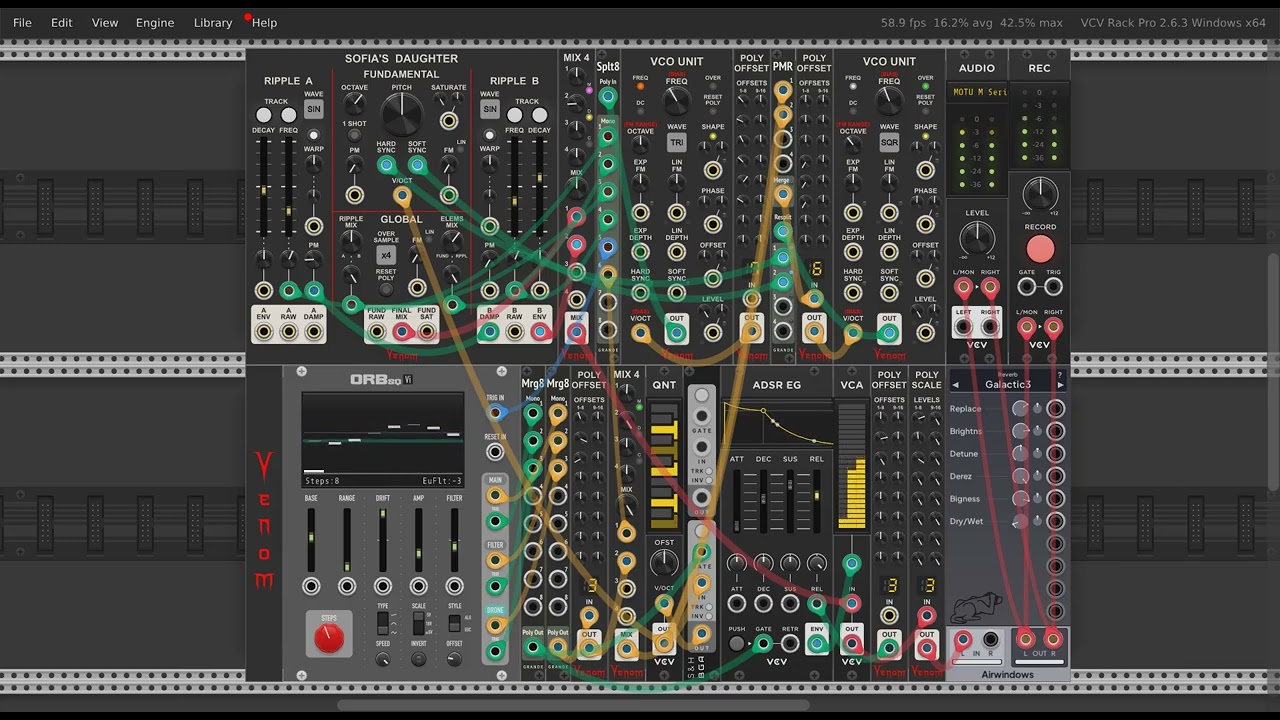The width and height of the screenshot is (1280, 720).
Task: Click the AUDIO LEVEL knob
Action: (x=977, y=238)
